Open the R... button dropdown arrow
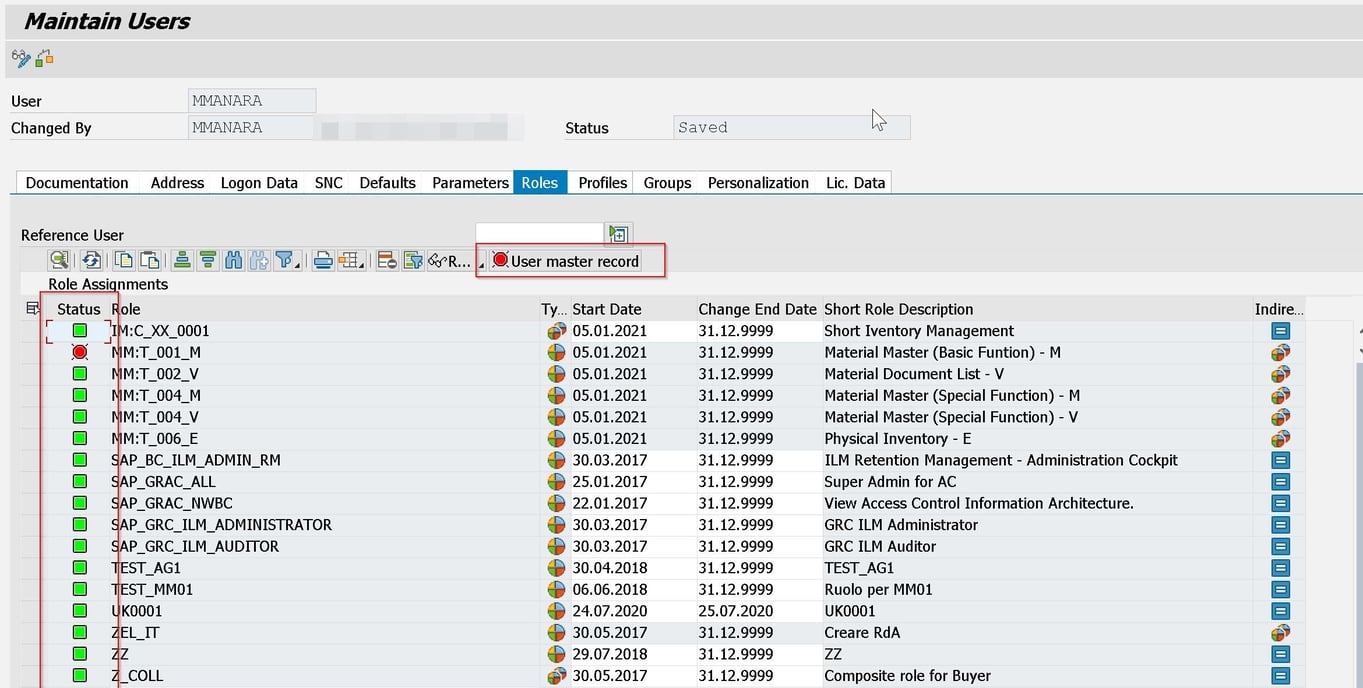This screenshot has height=688, width=1363. click(479, 265)
